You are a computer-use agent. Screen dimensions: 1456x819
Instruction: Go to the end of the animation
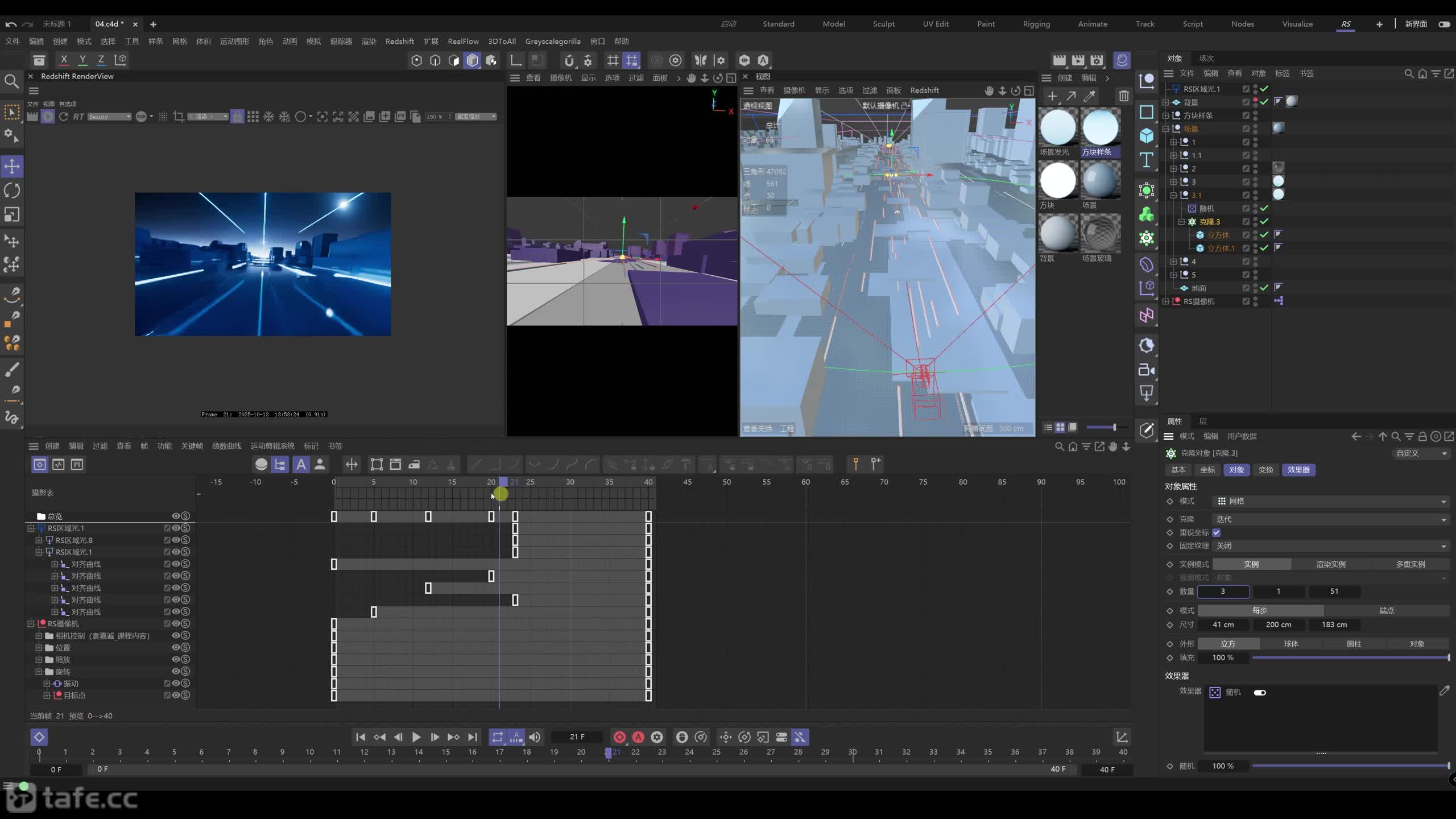[x=472, y=737]
